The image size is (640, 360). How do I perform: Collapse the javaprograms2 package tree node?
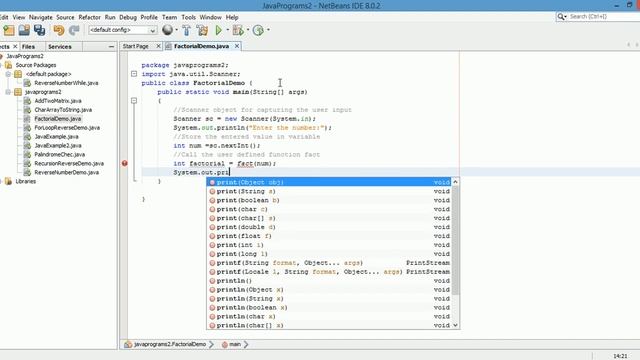[x=8, y=92]
